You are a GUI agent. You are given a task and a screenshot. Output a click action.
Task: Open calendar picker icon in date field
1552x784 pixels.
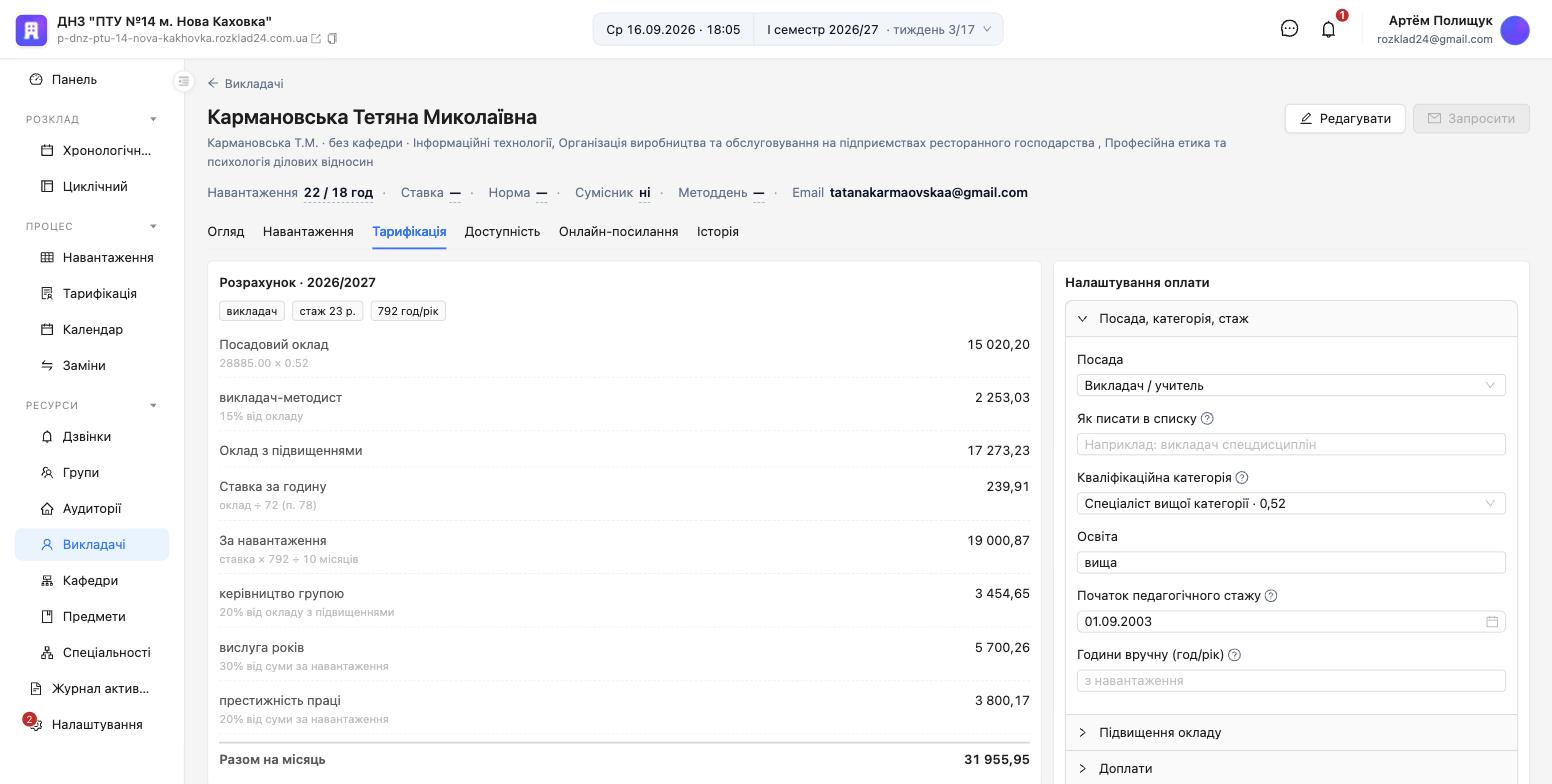(1491, 622)
